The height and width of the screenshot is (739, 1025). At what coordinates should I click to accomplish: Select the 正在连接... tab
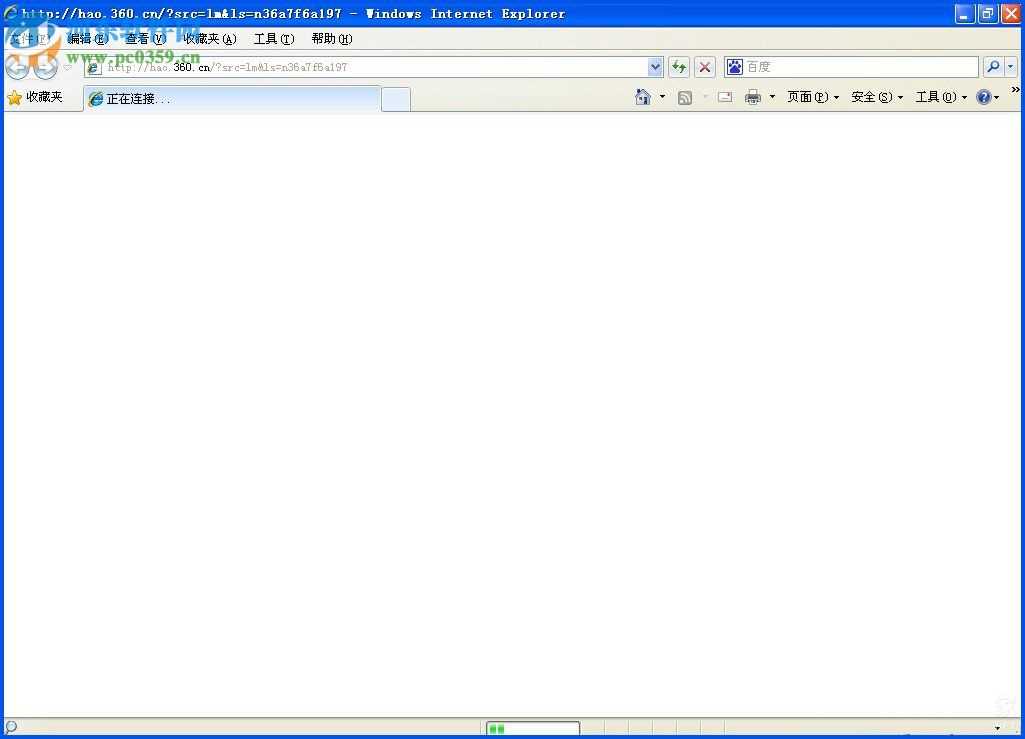pyautogui.click(x=232, y=99)
